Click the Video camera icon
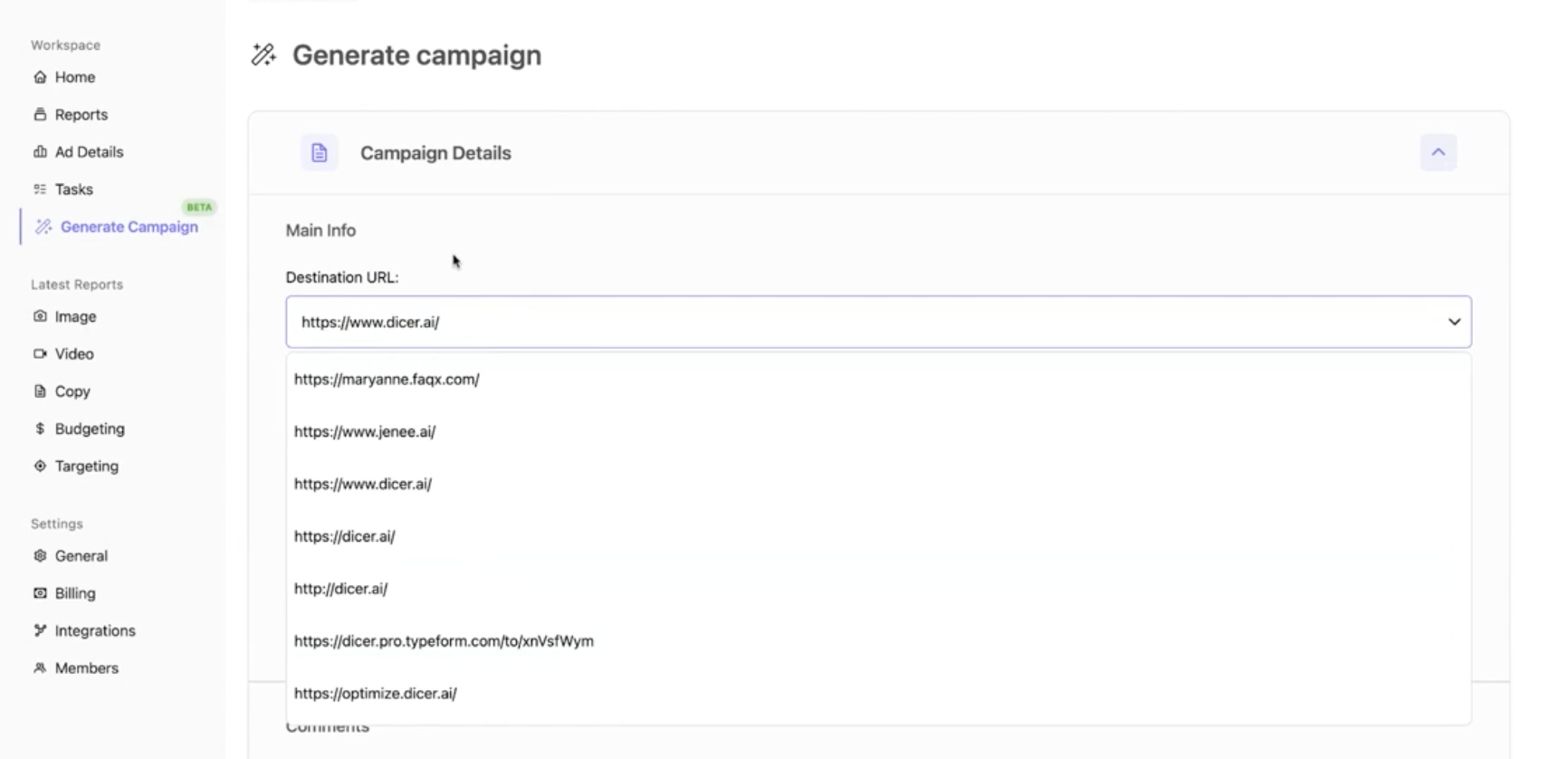 tap(40, 354)
